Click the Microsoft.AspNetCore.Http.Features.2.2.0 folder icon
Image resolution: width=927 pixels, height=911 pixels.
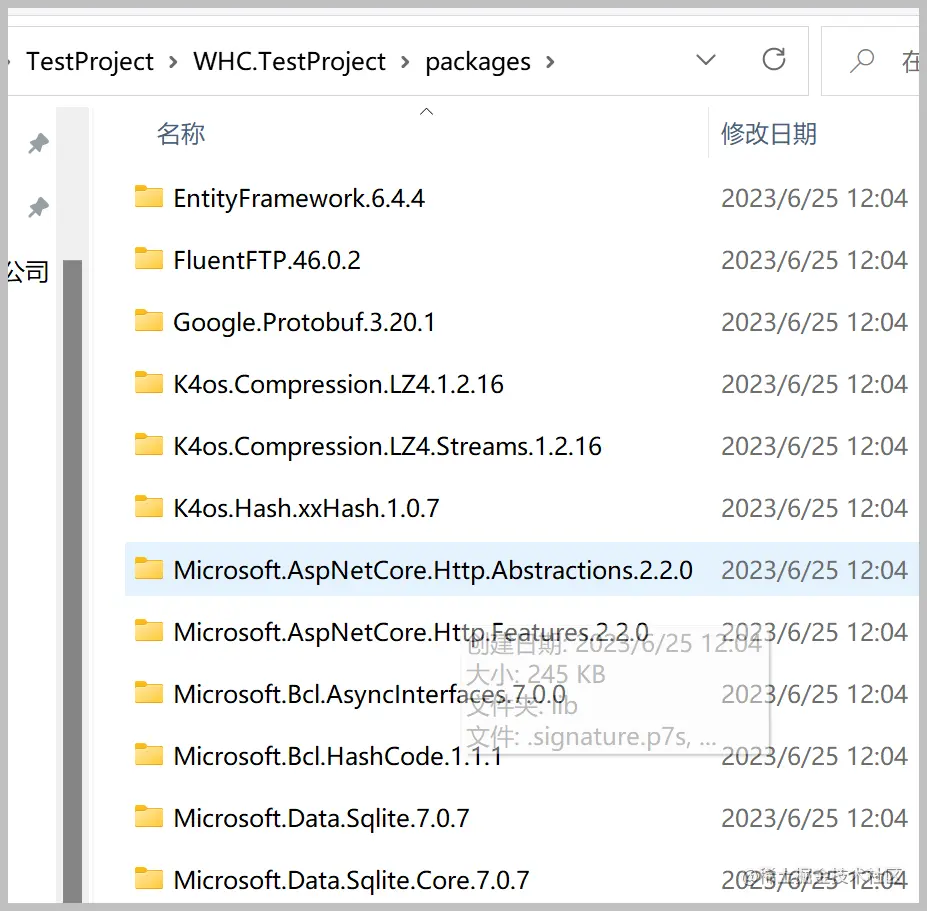[x=148, y=631]
